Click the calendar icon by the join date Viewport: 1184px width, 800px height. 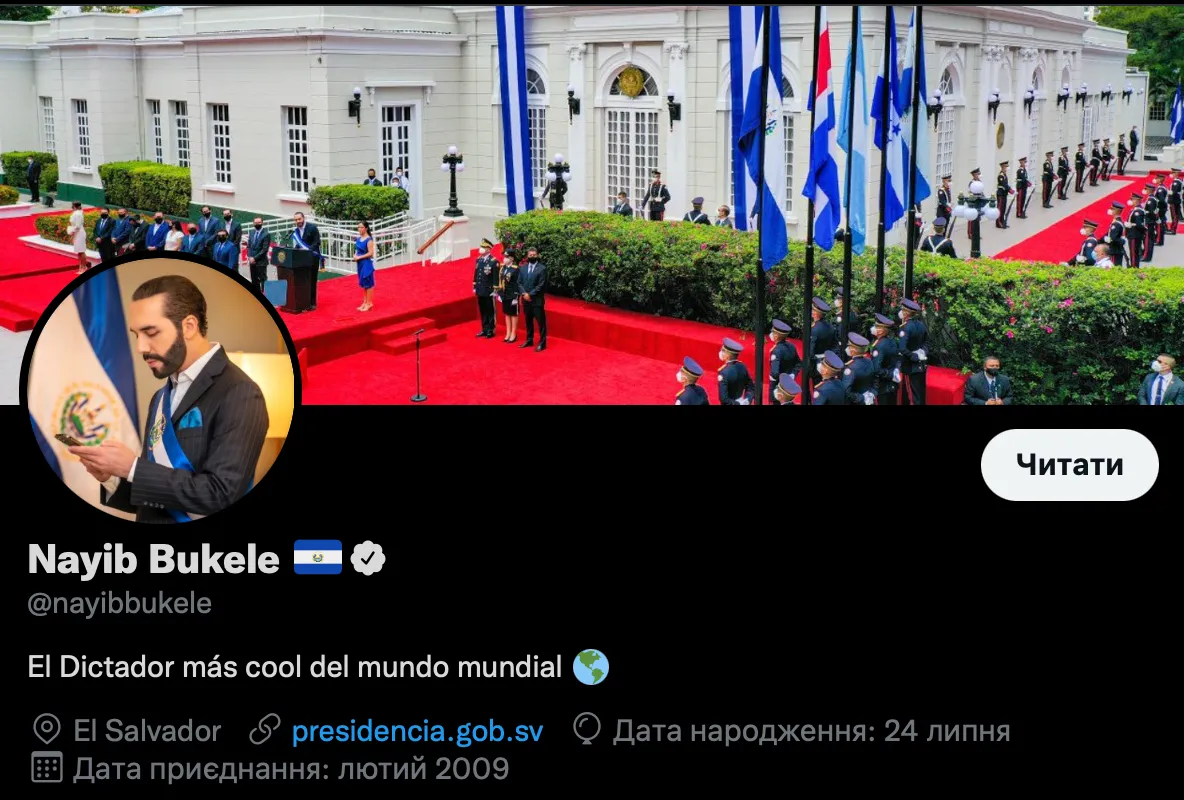[47, 768]
